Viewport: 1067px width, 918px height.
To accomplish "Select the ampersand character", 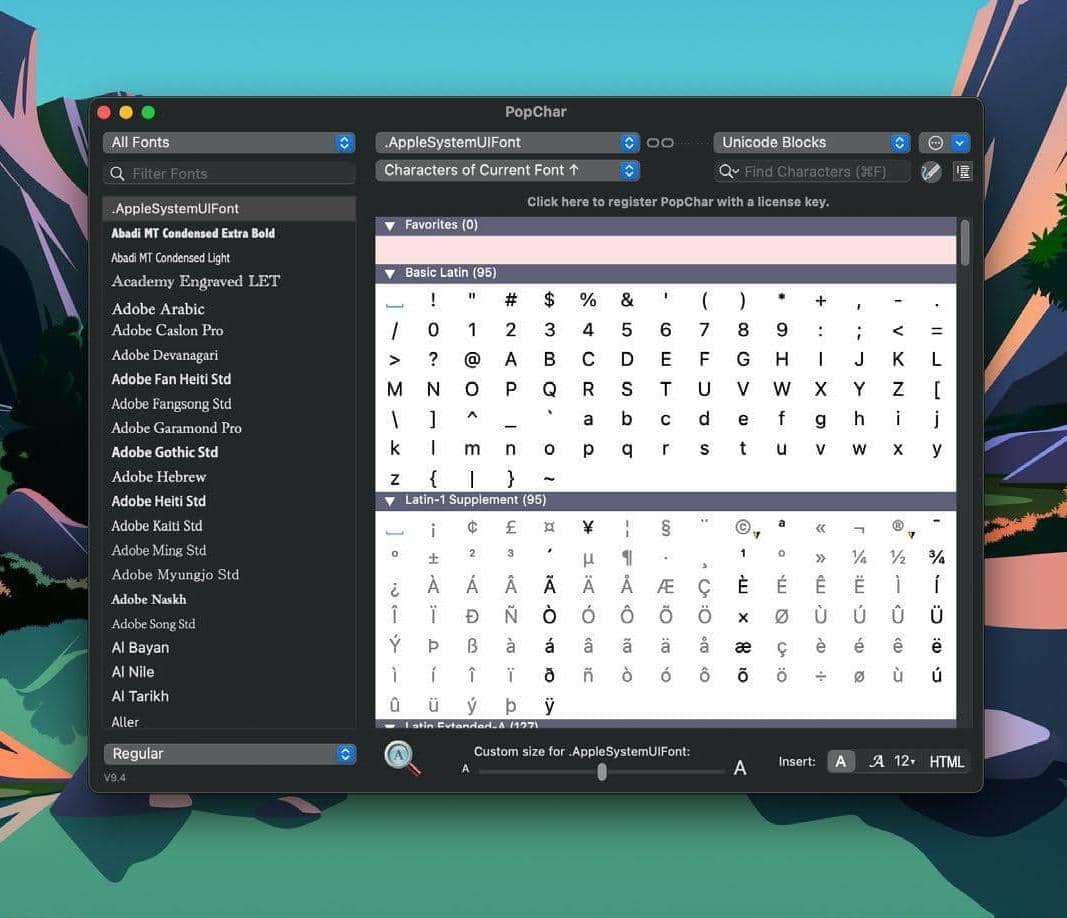I will [627, 299].
